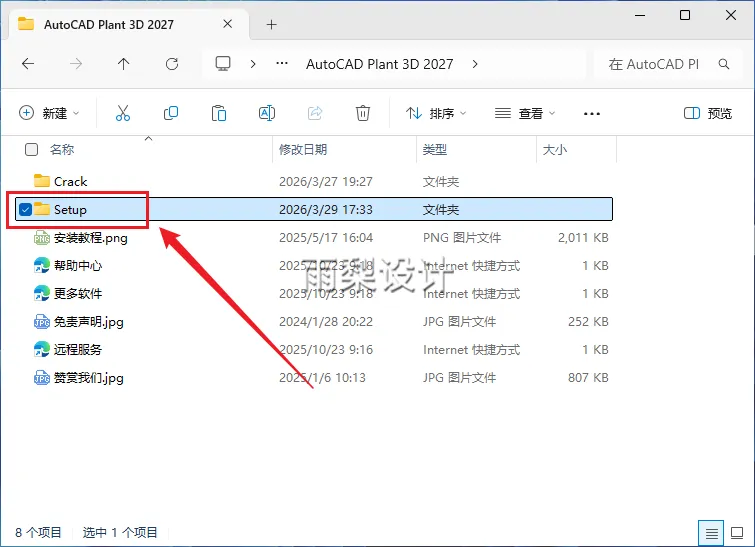Refresh the current folder view
This screenshot has width=755, height=547.
172,64
